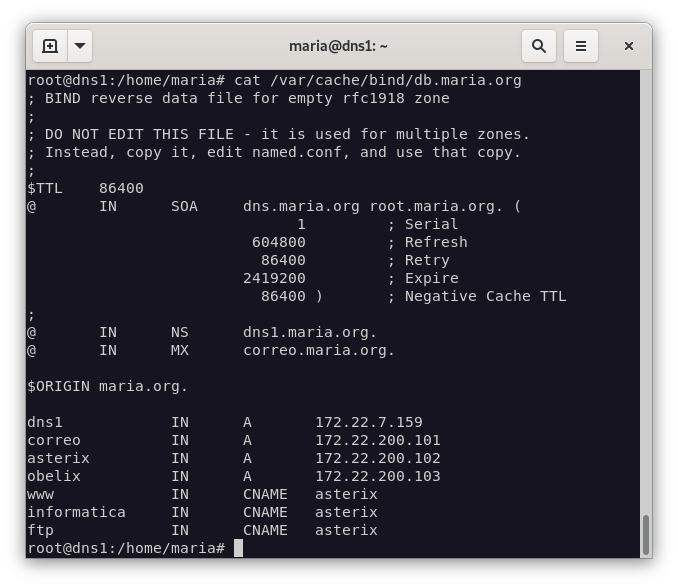This screenshot has width=678, height=587.
Task: Click the $TTL 86400 directive
Action: click(x=85, y=188)
